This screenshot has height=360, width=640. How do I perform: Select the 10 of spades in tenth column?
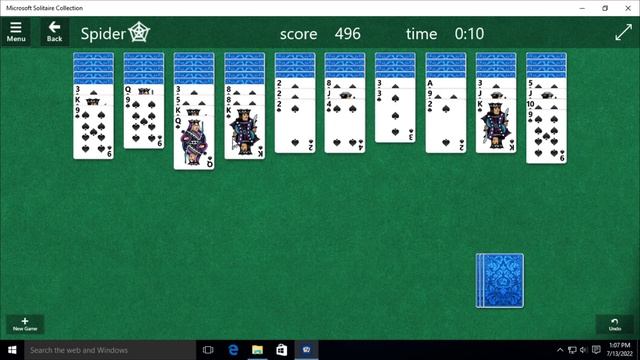click(546, 105)
